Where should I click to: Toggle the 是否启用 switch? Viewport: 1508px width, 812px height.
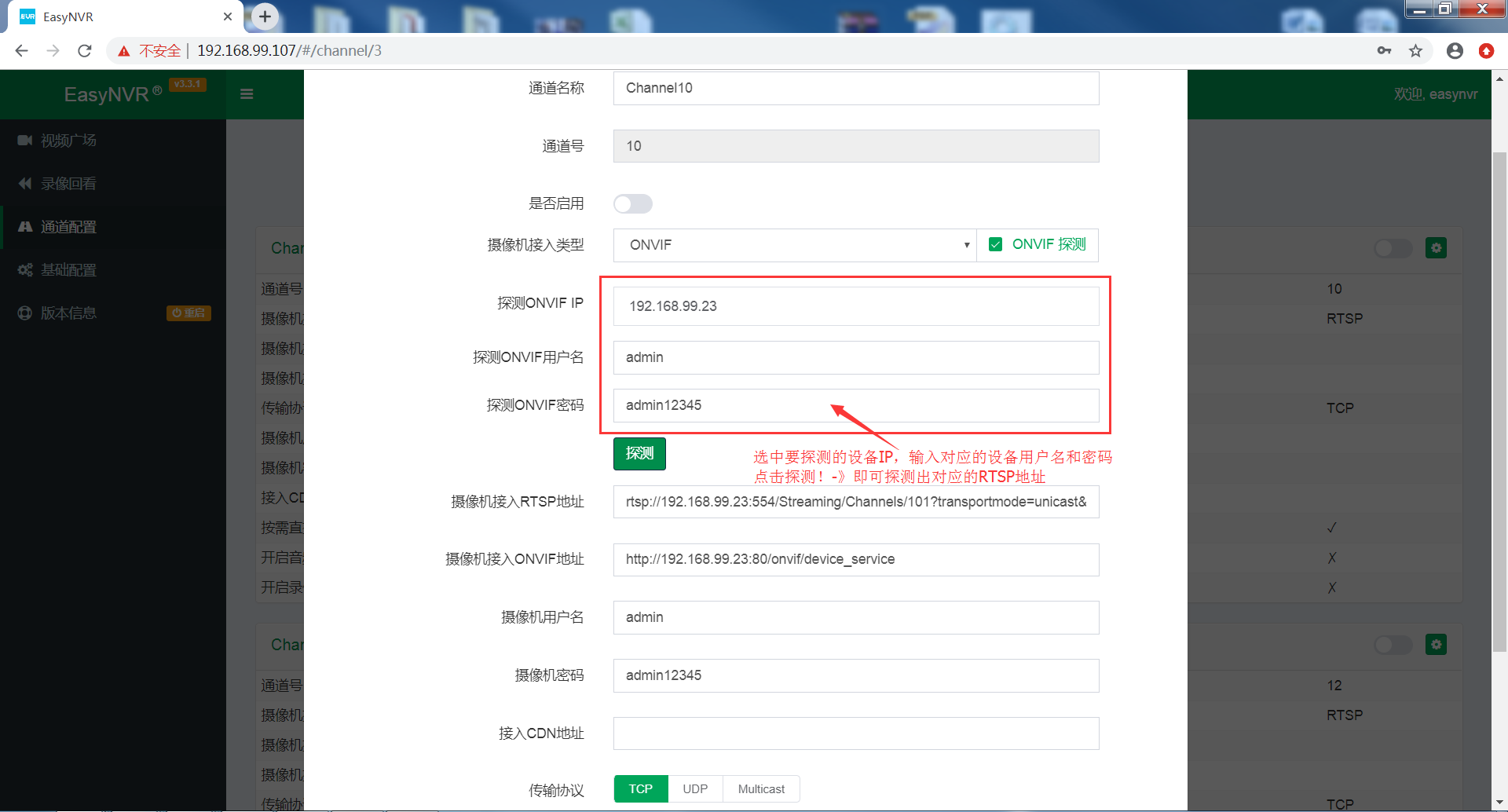click(633, 204)
